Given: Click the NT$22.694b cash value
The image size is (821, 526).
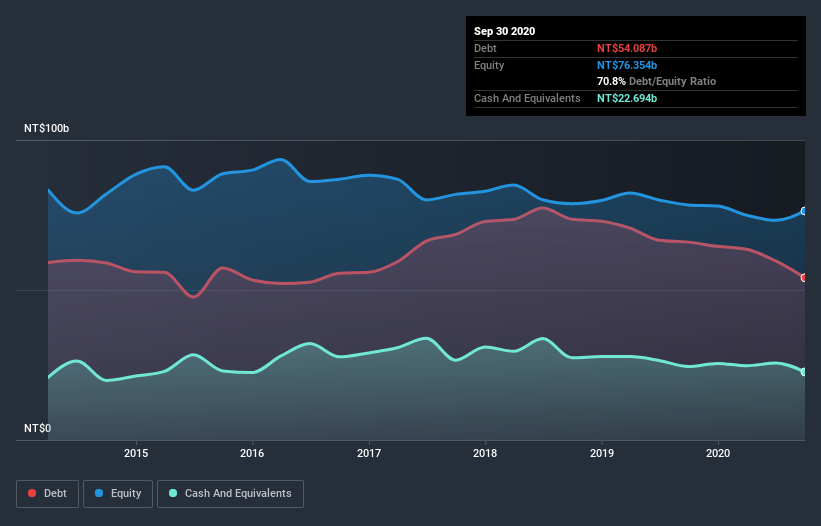Looking at the screenshot, I should point(627,98).
